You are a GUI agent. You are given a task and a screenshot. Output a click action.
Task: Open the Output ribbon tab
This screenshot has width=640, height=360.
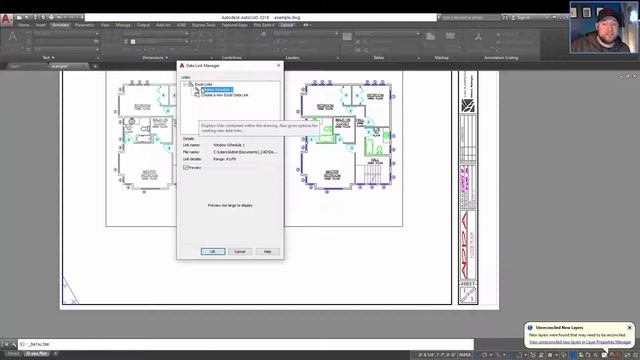tap(143, 25)
